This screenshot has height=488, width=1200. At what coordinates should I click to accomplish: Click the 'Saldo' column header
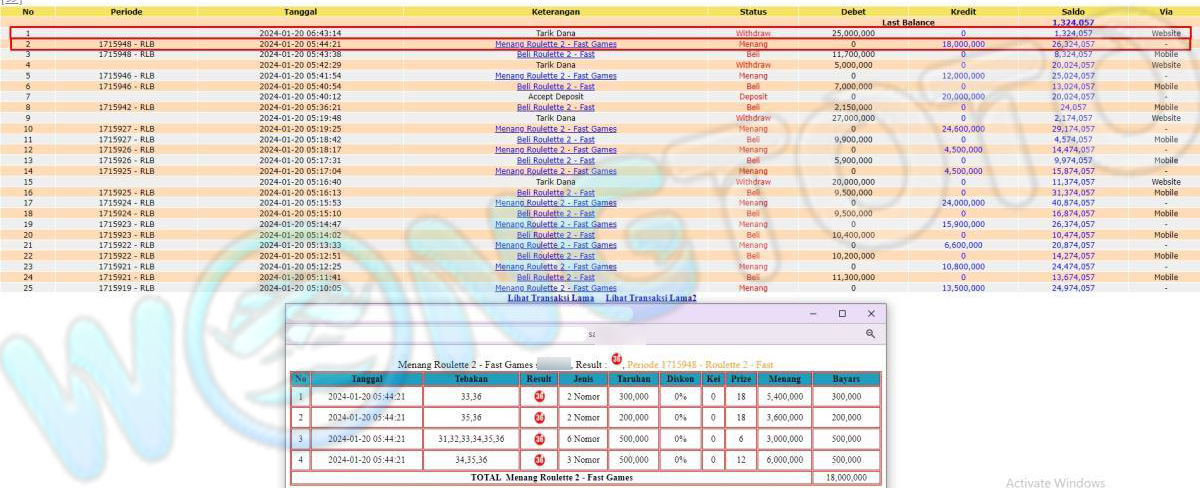pos(1073,12)
